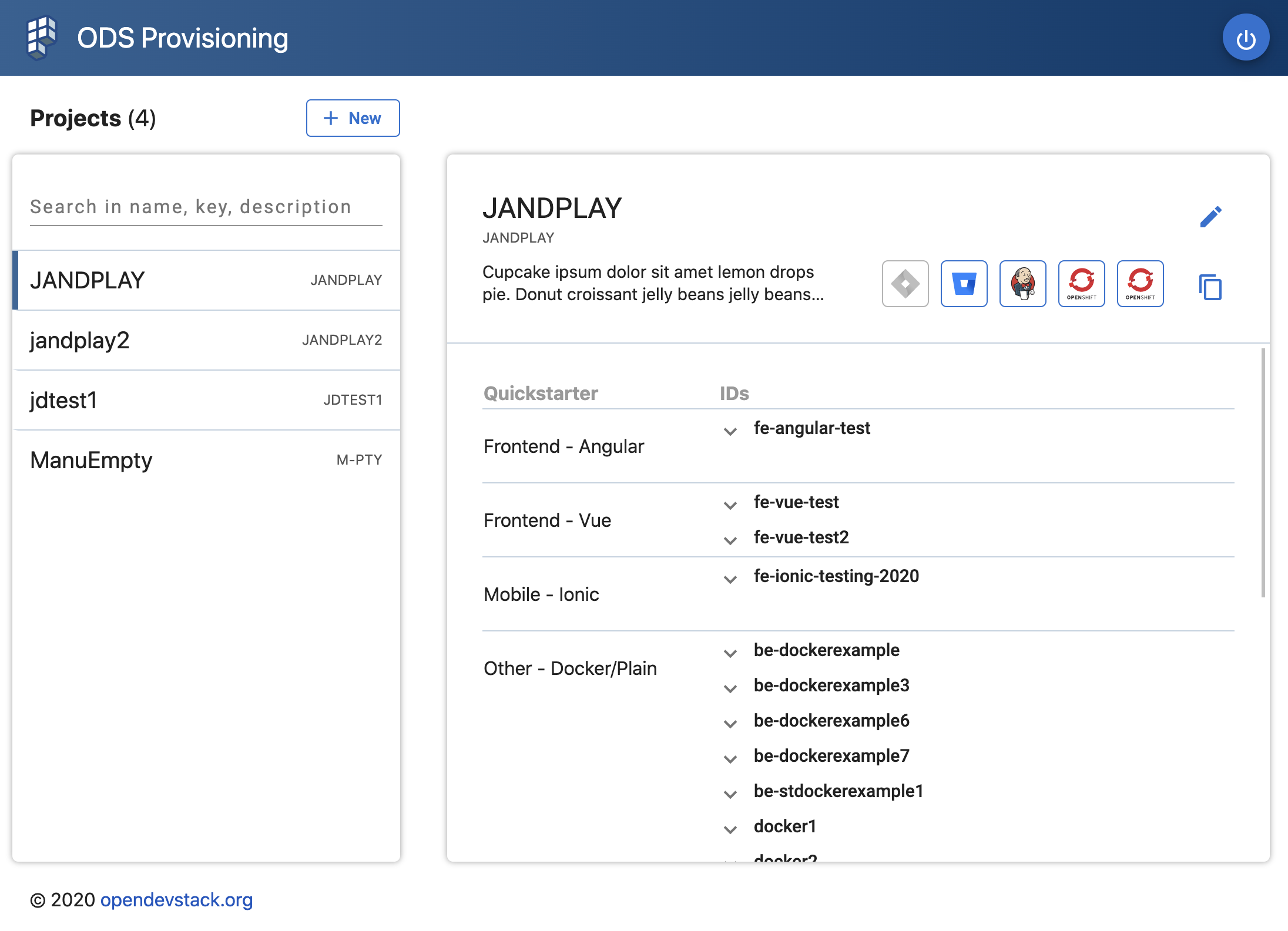Image resolution: width=1288 pixels, height=931 pixels.
Task: Click the ODS Provisioning logo
Action: coord(41,37)
